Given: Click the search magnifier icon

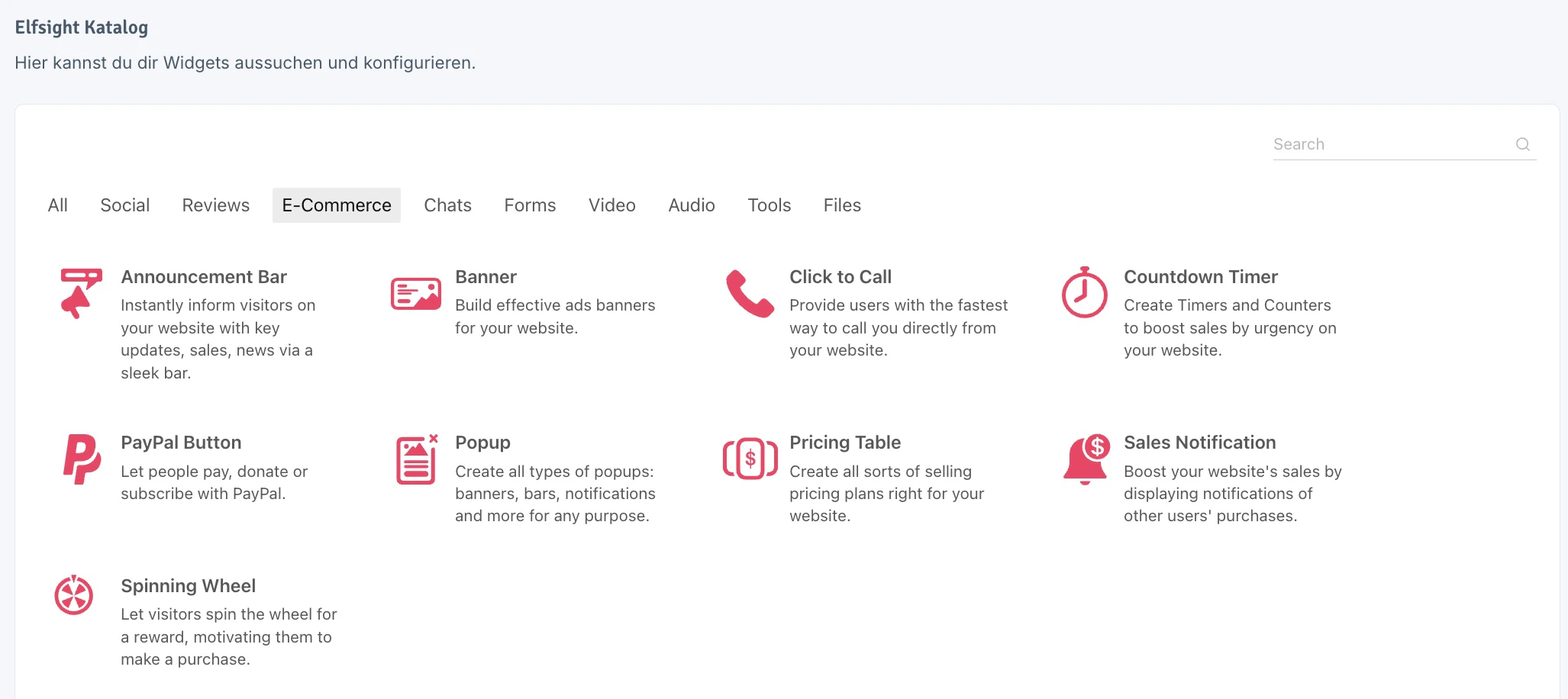Looking at the screenshot, I should click(1522, 144).
